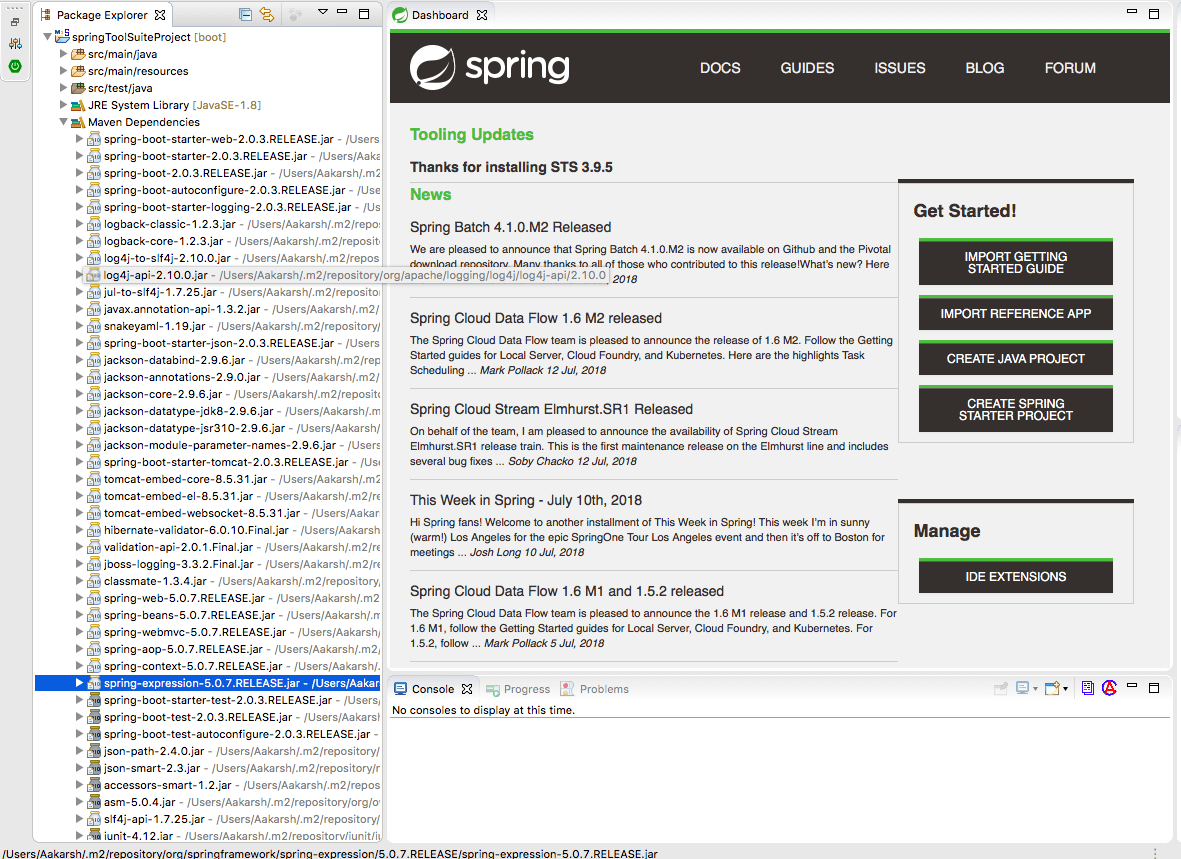Click the Package Explorer tab icon
Screen dimensions: 1181x859
45,14
